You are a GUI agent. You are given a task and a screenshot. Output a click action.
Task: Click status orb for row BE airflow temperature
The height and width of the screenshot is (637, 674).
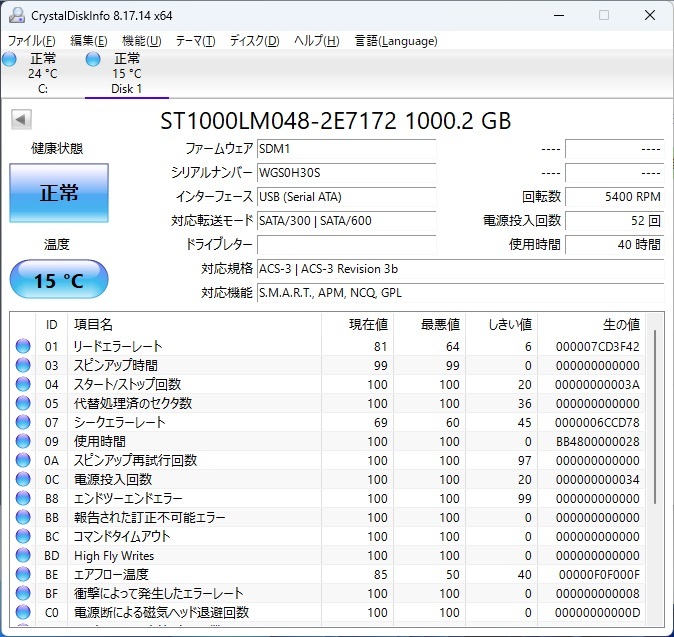coord(23,575)
